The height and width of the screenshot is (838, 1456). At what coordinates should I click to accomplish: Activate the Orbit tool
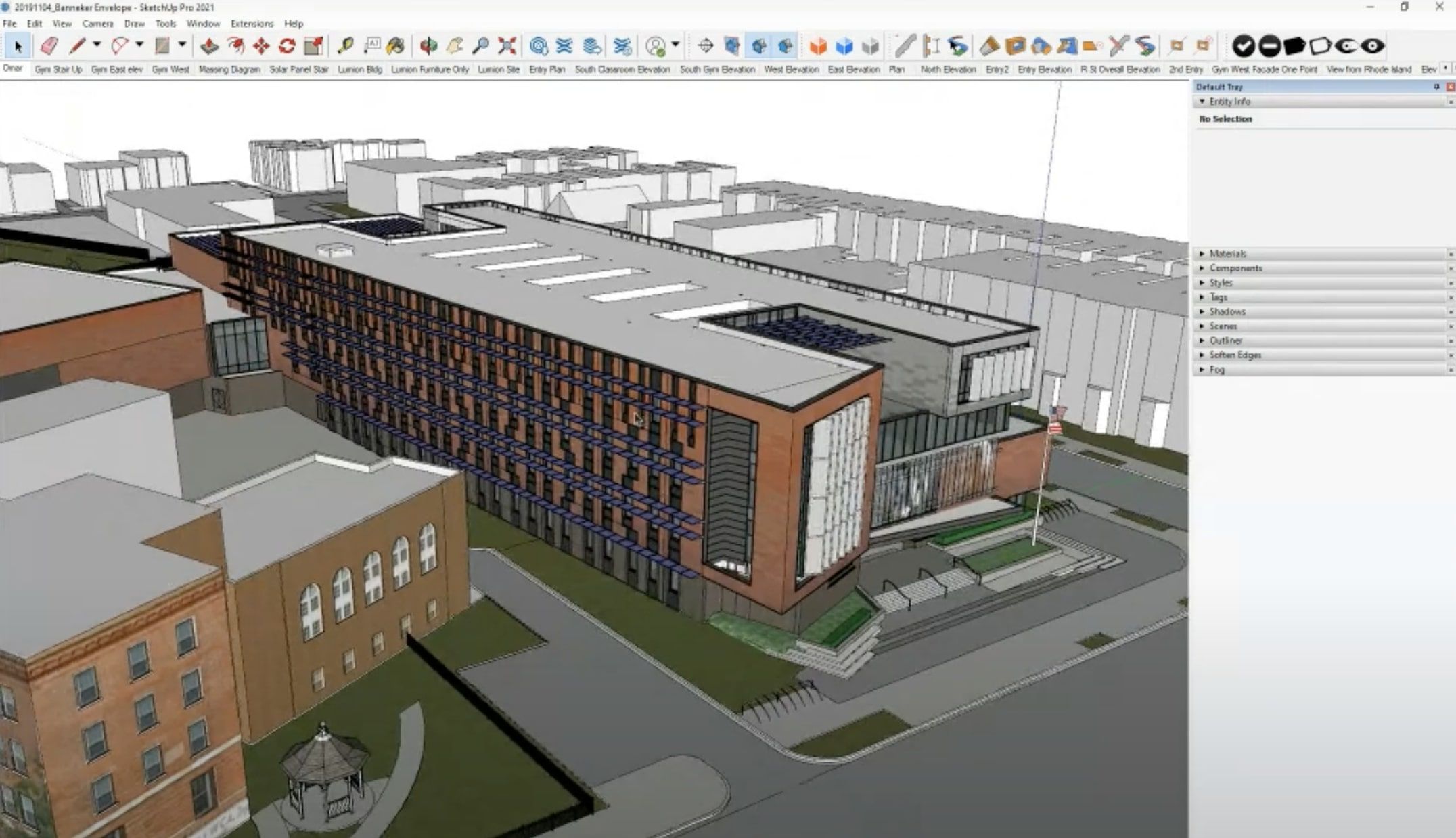(x=428, y=46)
